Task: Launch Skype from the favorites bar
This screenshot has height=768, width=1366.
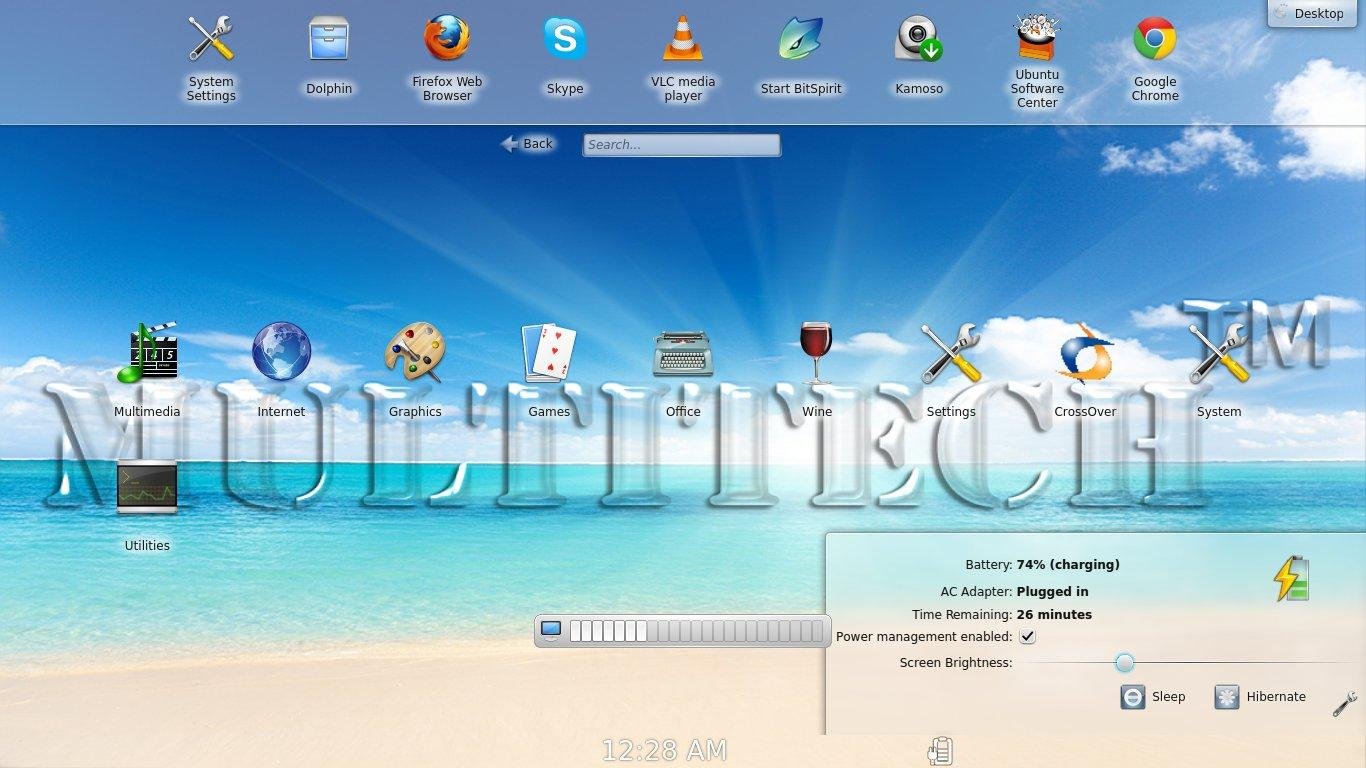Action: coord(565,55)
